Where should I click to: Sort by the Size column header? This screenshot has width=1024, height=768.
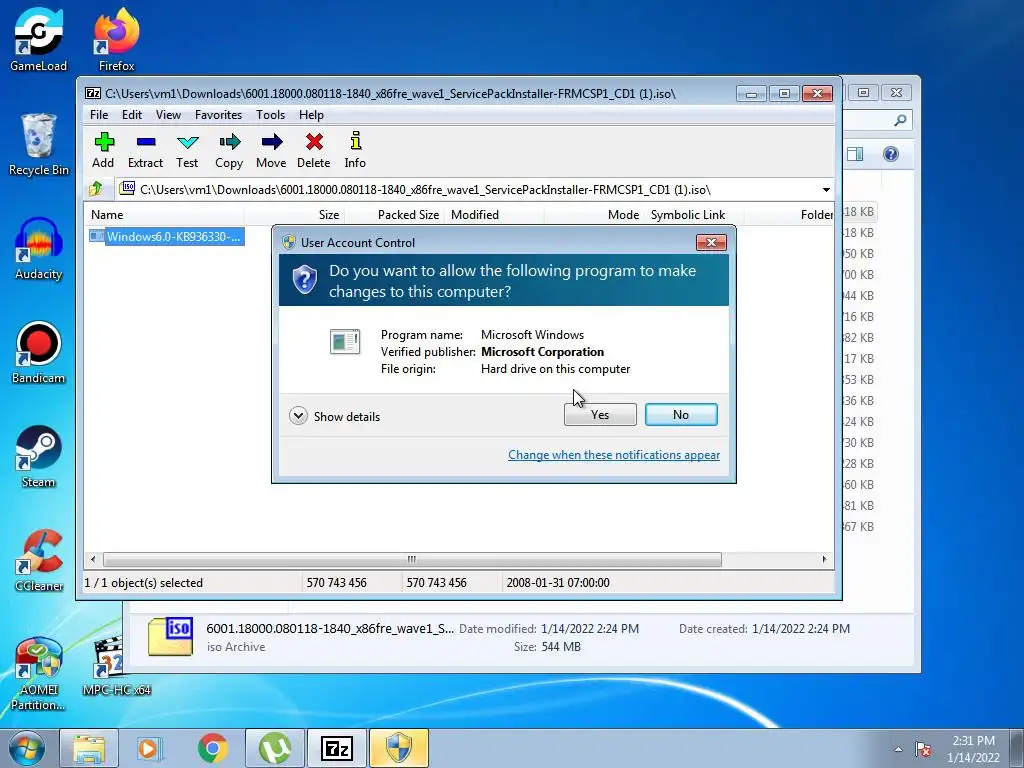[295, 215]
